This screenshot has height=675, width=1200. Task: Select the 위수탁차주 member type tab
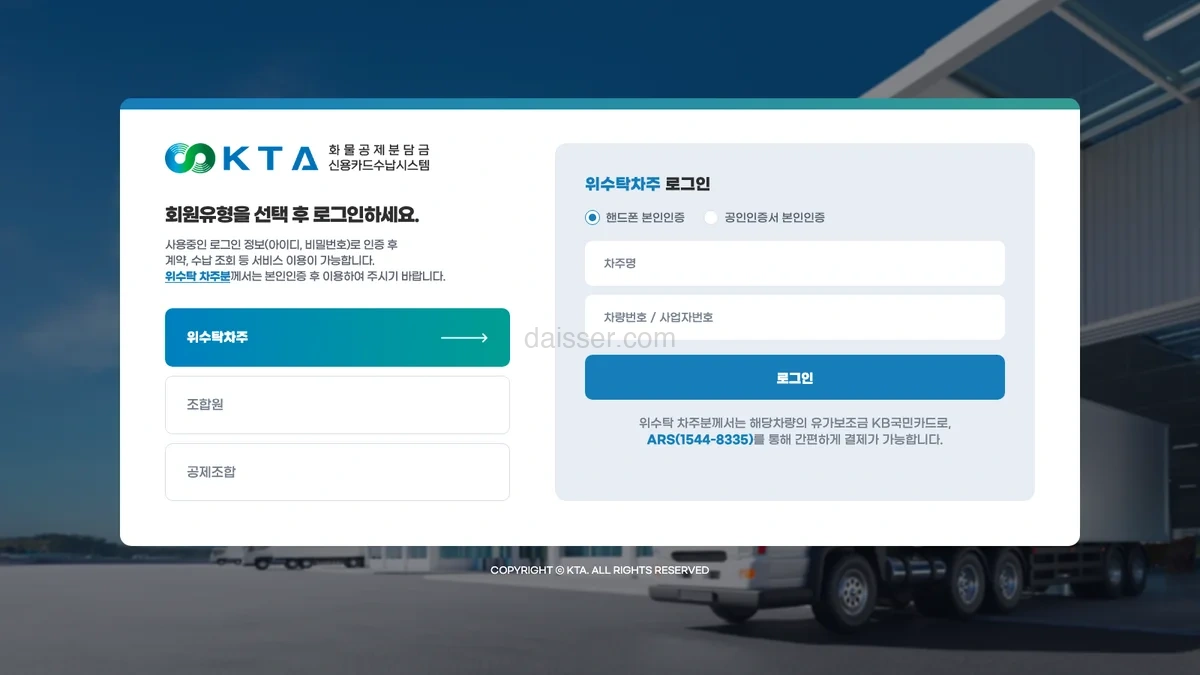(337, 337)
